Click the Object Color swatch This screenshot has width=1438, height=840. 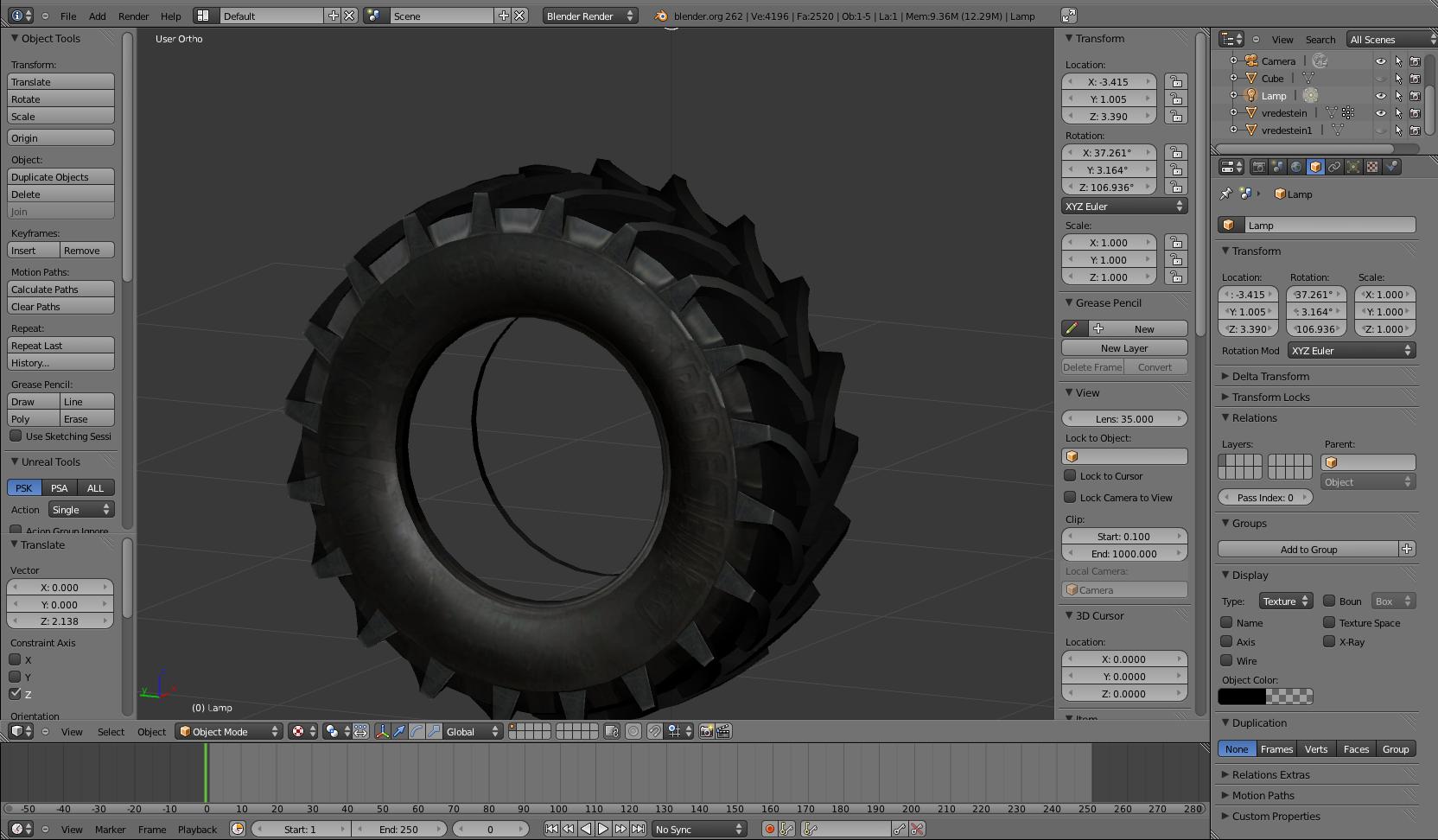pyautogui.click(x=1265, y=696)
